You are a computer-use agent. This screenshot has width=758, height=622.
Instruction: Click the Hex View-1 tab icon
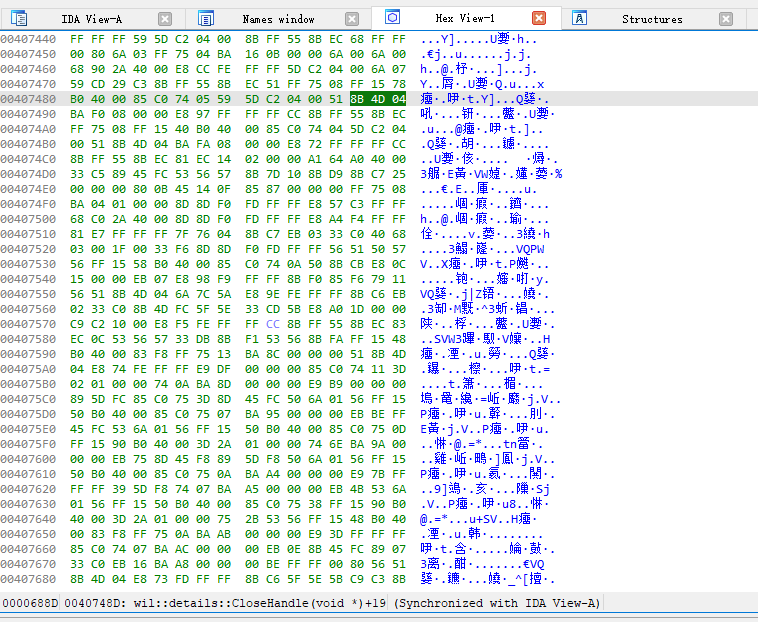393,18
